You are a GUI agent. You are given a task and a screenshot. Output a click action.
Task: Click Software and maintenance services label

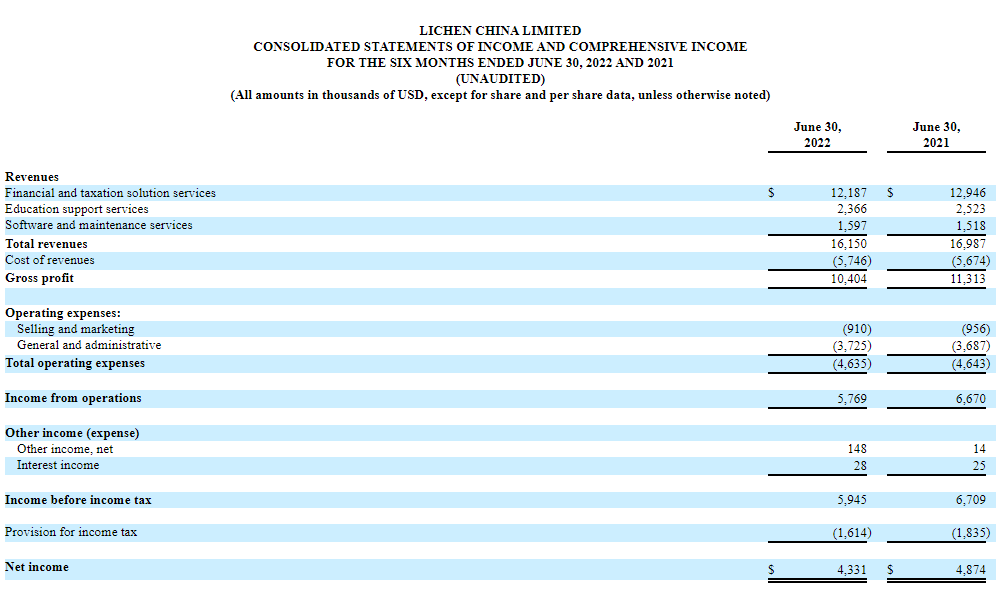[99, 225]
